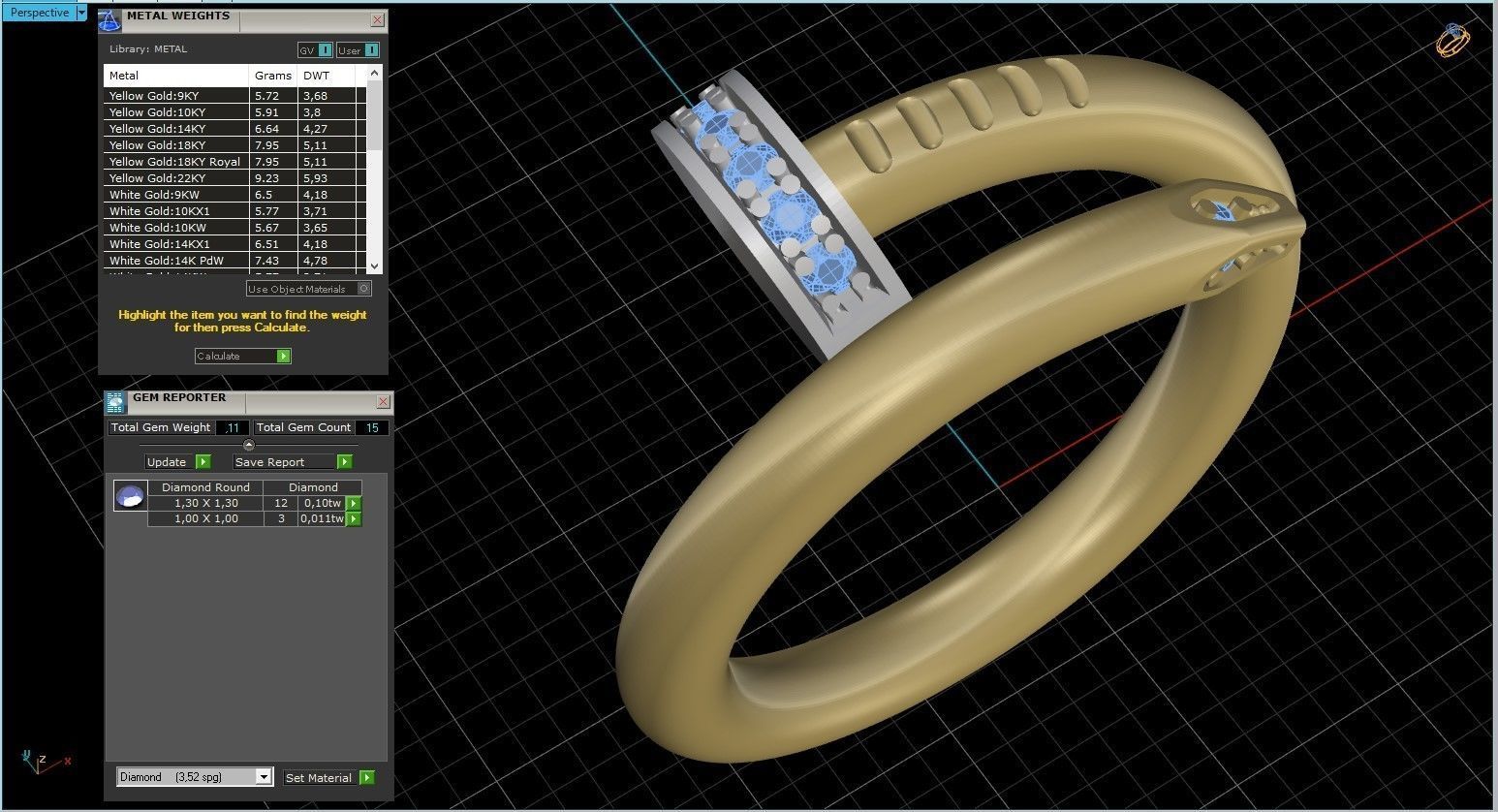Click the DWT column header

tap(327, 76)
